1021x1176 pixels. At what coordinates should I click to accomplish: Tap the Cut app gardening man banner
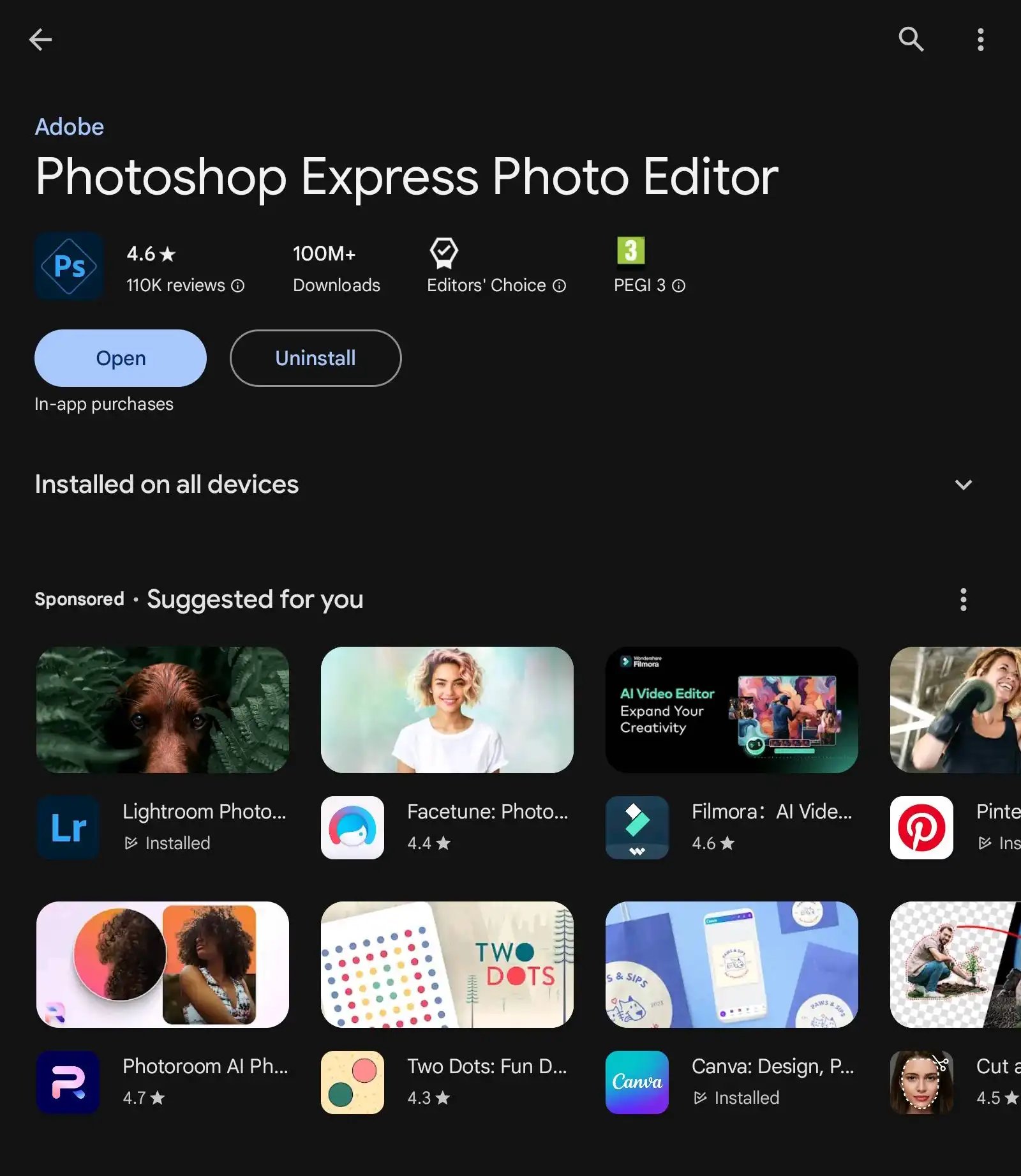pyautogui.click(x=955, y=965)
